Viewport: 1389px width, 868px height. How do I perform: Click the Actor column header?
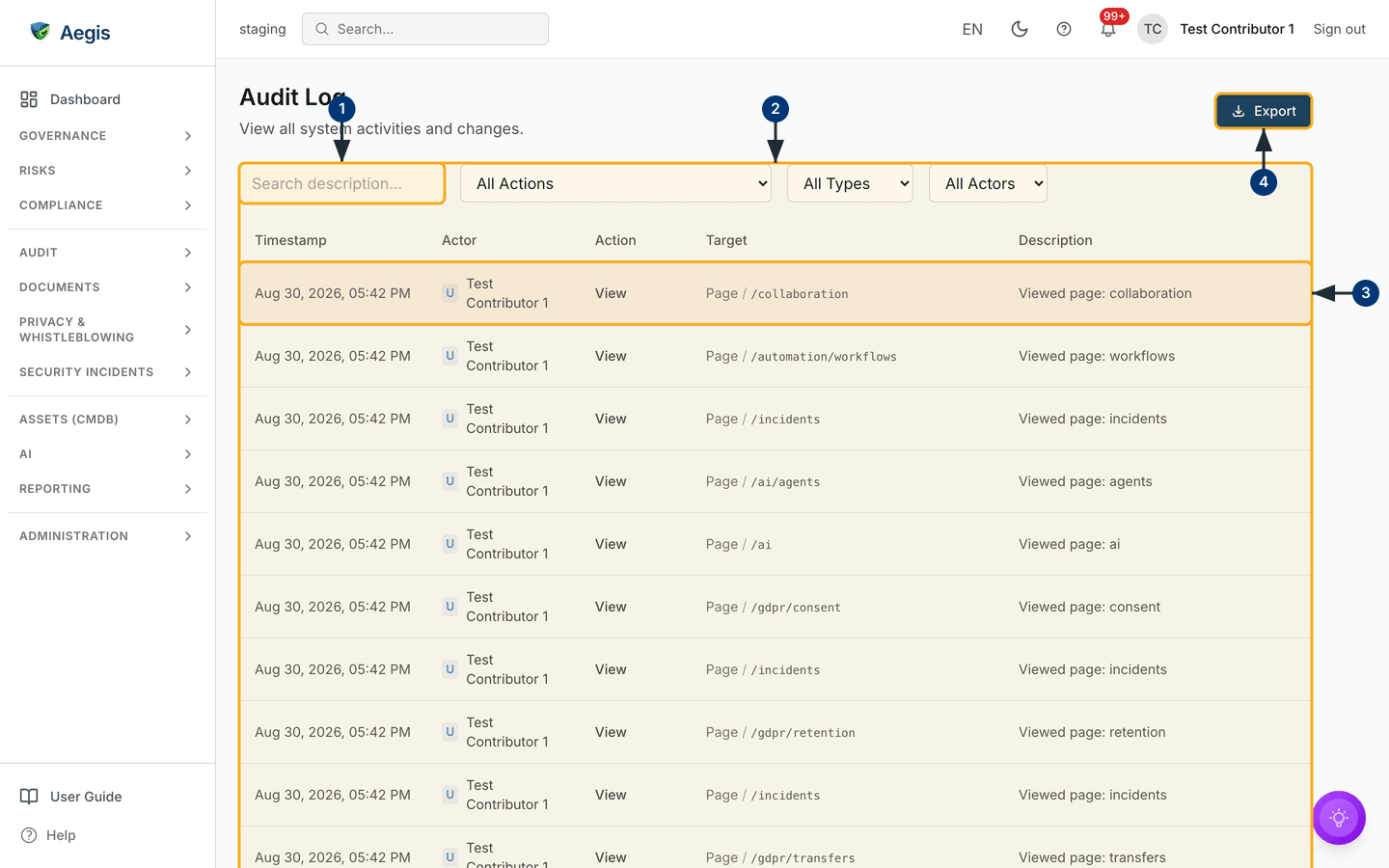click(x=459, y=240)
